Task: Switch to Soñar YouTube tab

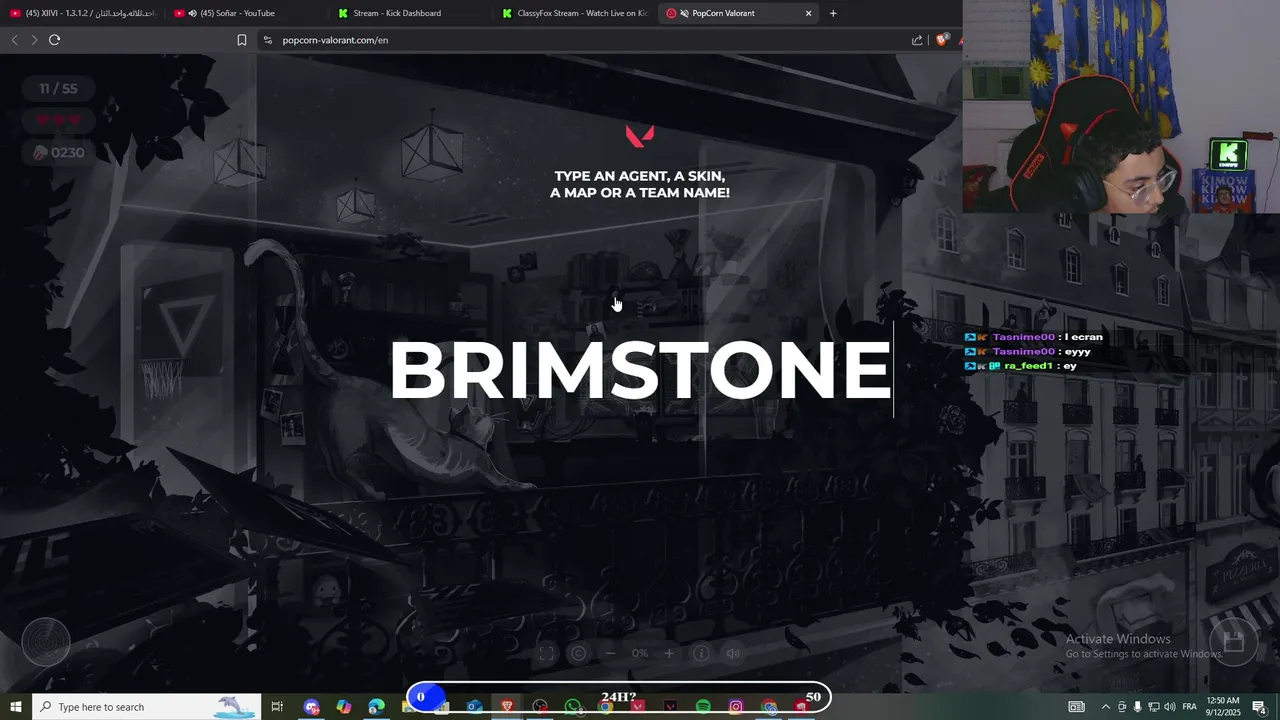Action: (246, 13)
